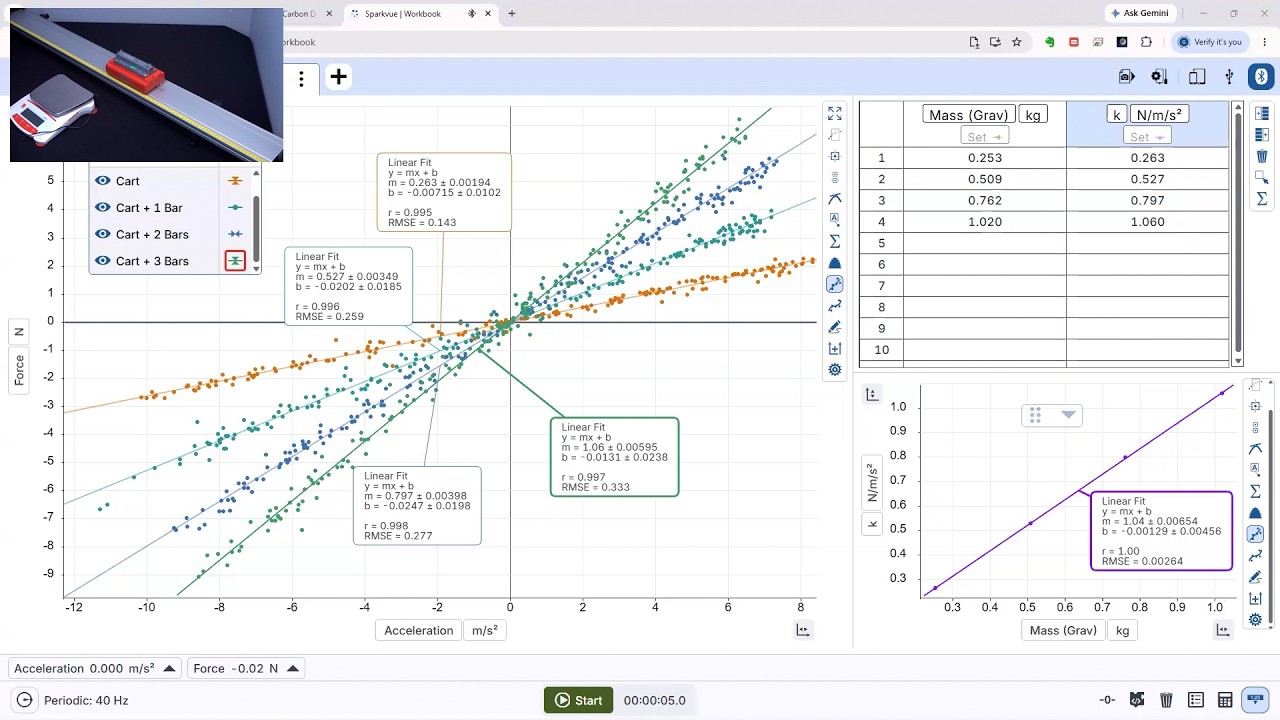Image resolution: width=1280 pixels, height=720 pixels.
Task: Expand the Acceleration live reading menu
Action: [169, 669]
